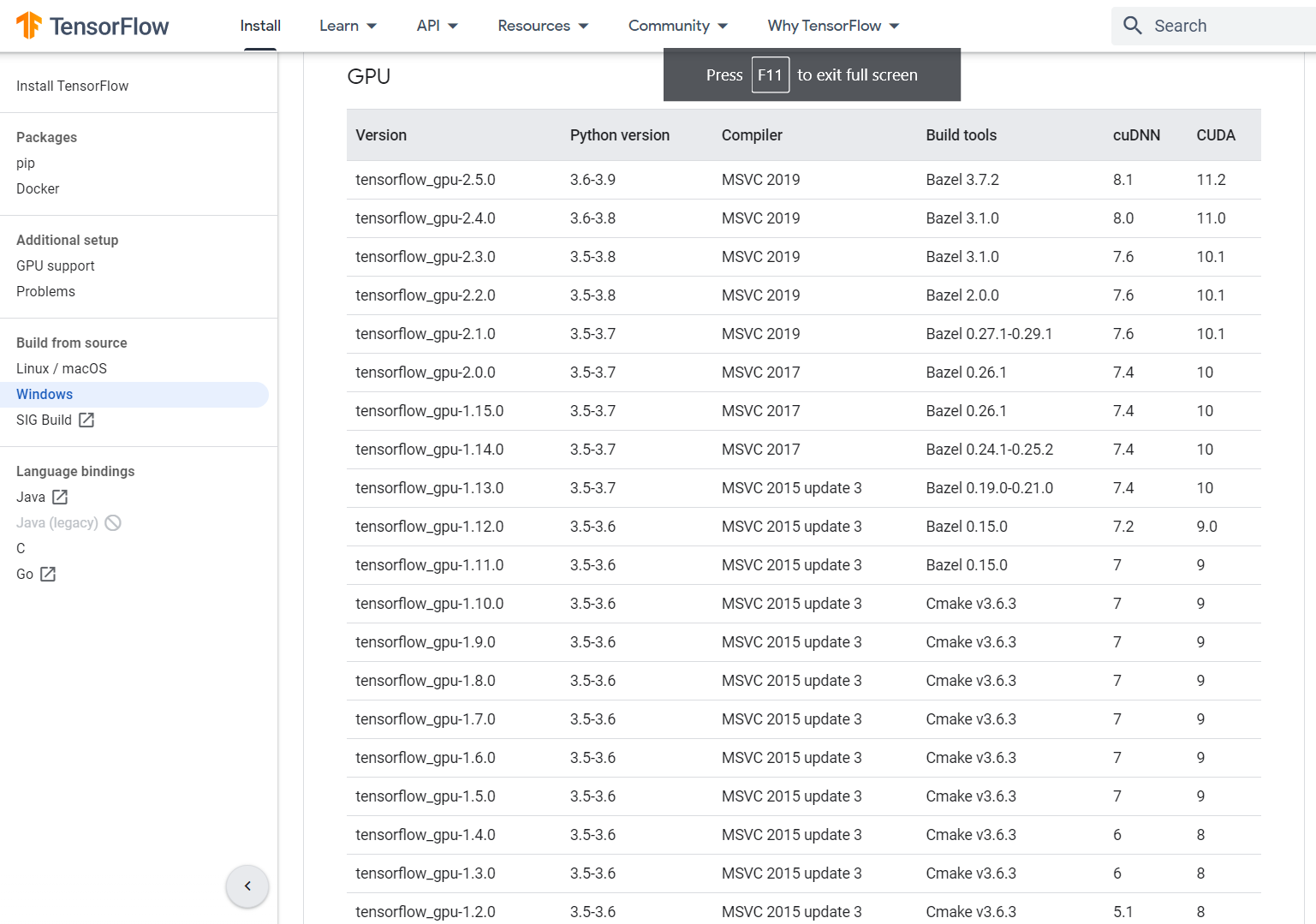Click the TensorFlow wordmark text
Viewport: 1316px width, 924px height.
click(x=110, y=26)
